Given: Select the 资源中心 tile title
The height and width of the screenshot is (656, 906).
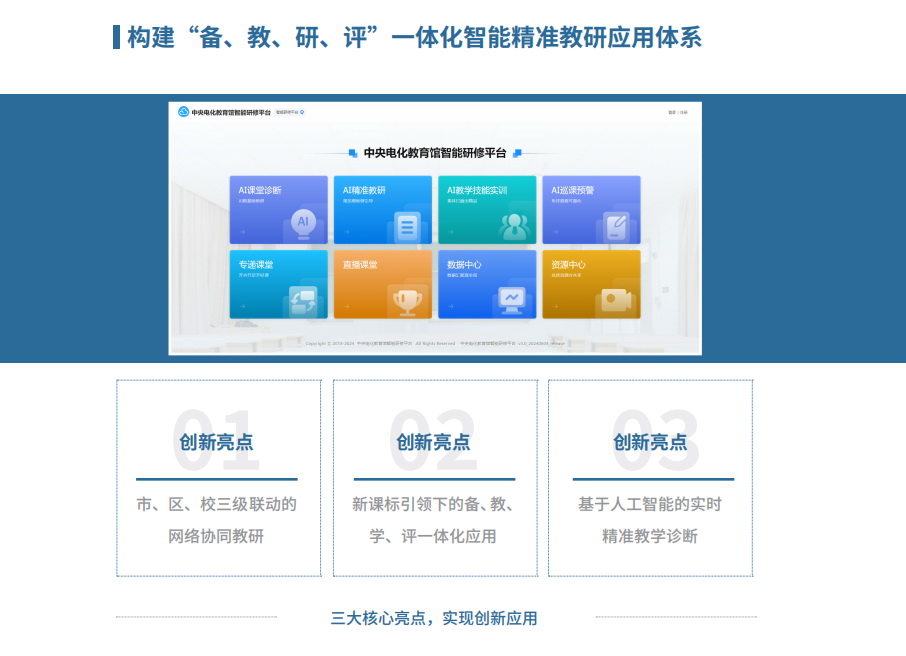Looking at the screenshot, I should pyautogui.click(x=568, y=265).
